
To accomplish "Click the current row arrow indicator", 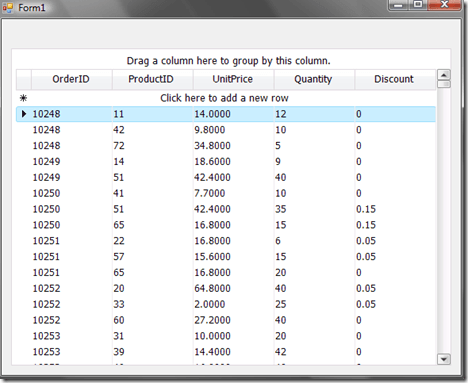I will pos(24,114).
